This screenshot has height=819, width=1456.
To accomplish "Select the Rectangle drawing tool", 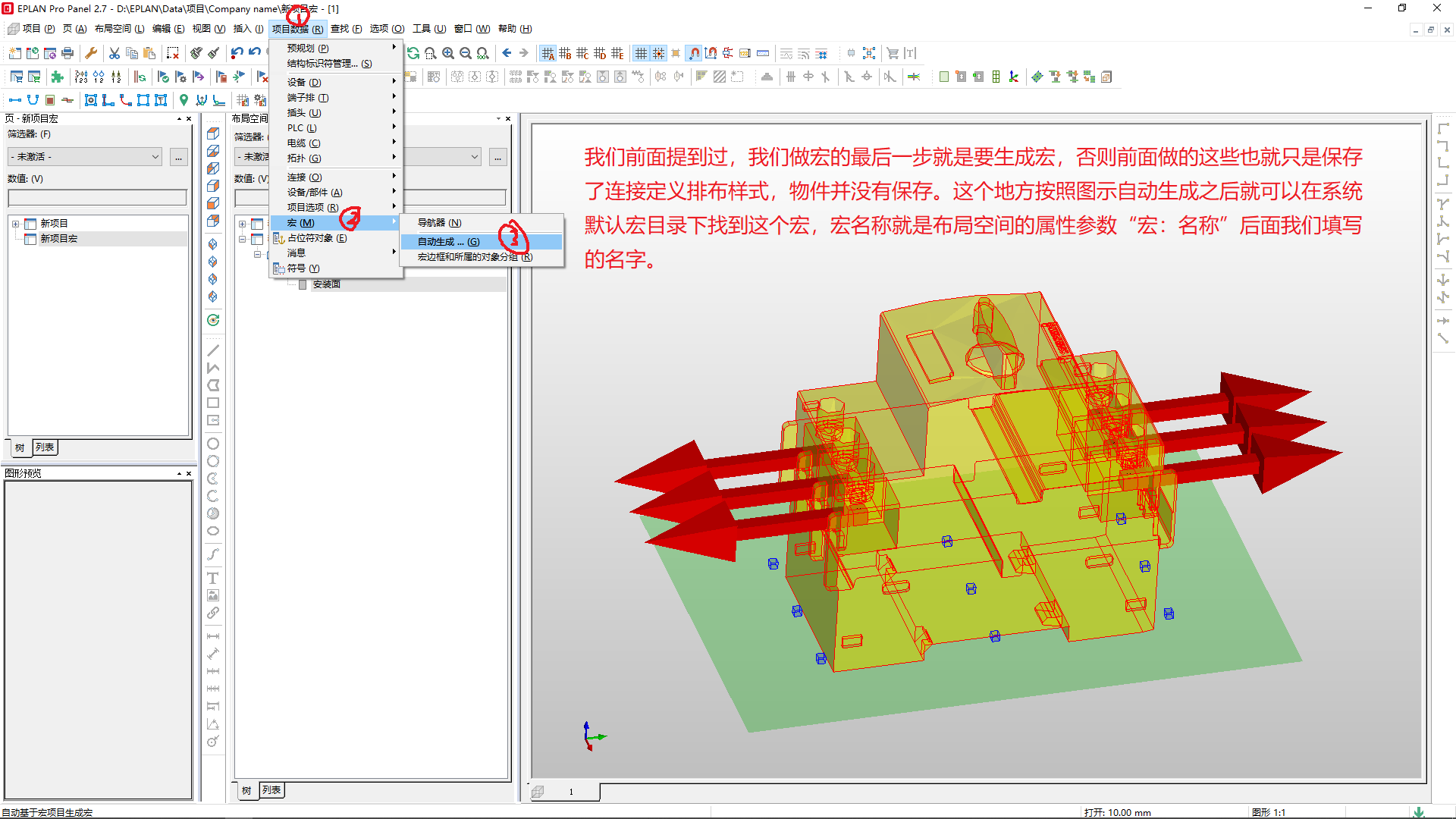I will click(x=213, y=403).
